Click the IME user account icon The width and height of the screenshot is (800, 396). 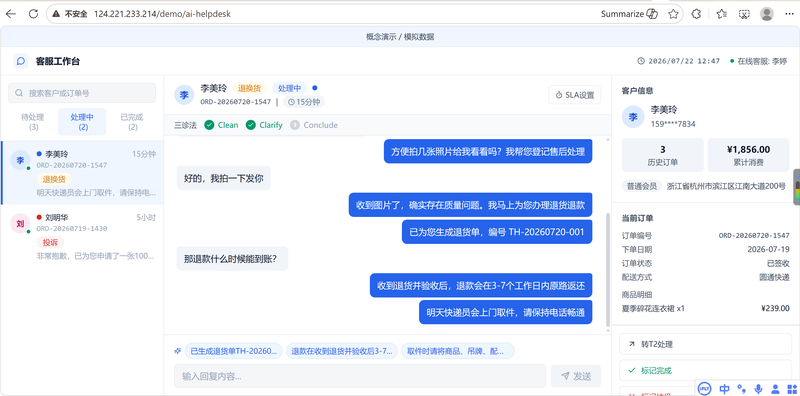[776, 389]
